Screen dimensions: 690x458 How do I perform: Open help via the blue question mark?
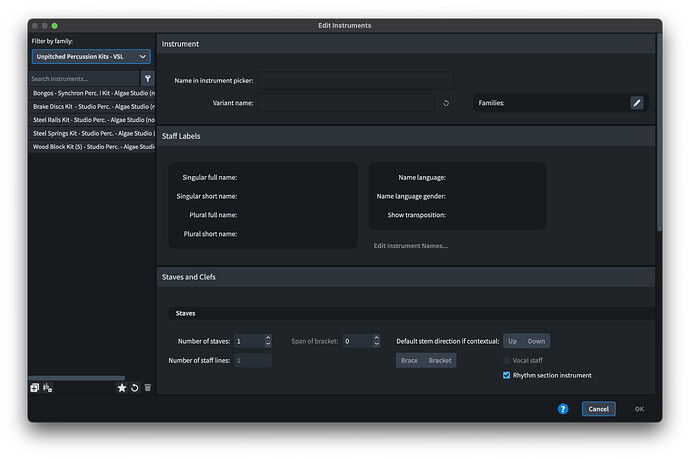(x=563, y=409)
